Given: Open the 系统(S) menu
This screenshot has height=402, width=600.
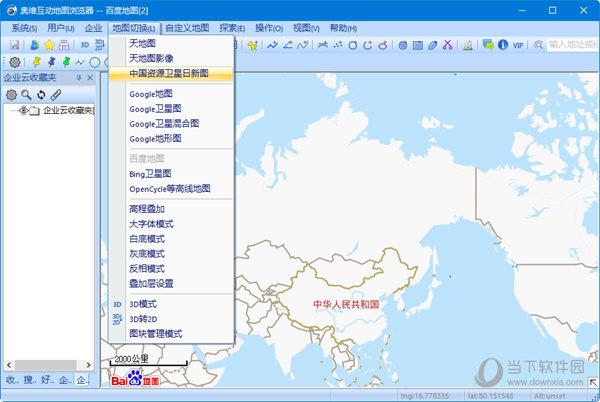Looking at the screenshot, I should pos(24,28).
